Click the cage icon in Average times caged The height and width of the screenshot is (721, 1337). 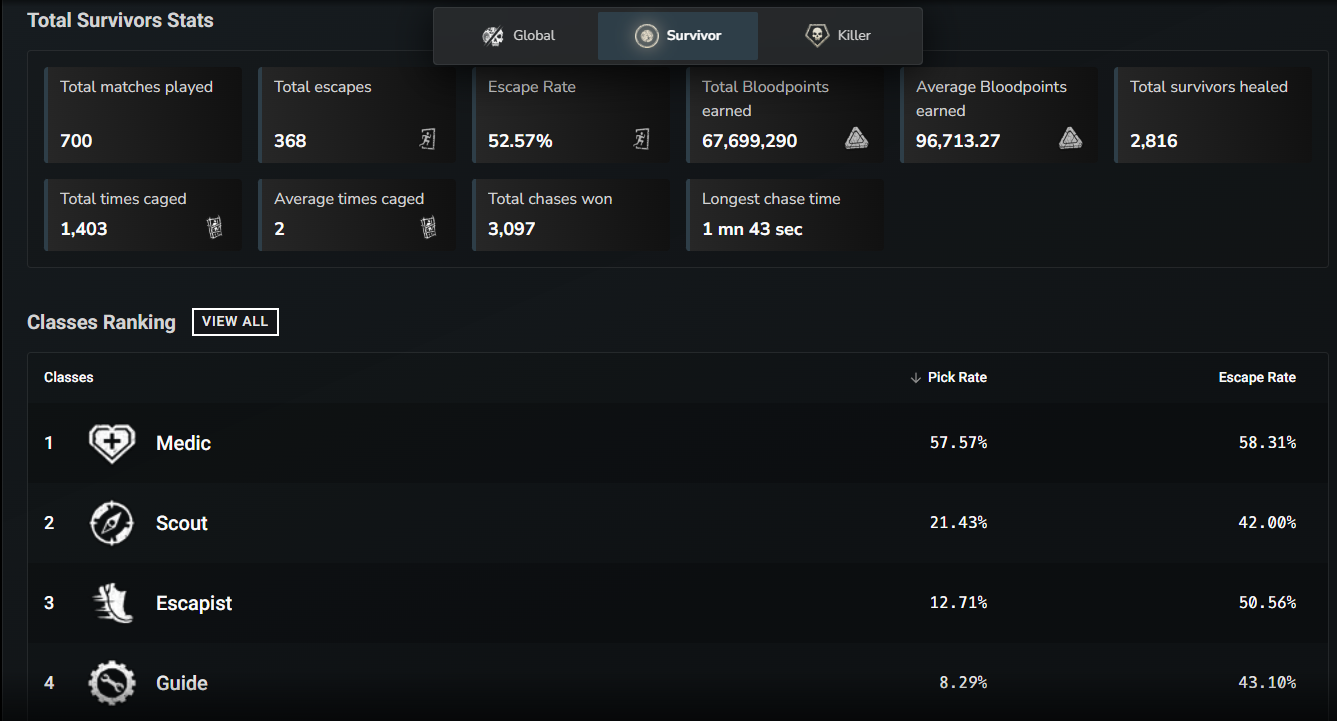click(x=428, y=228)
